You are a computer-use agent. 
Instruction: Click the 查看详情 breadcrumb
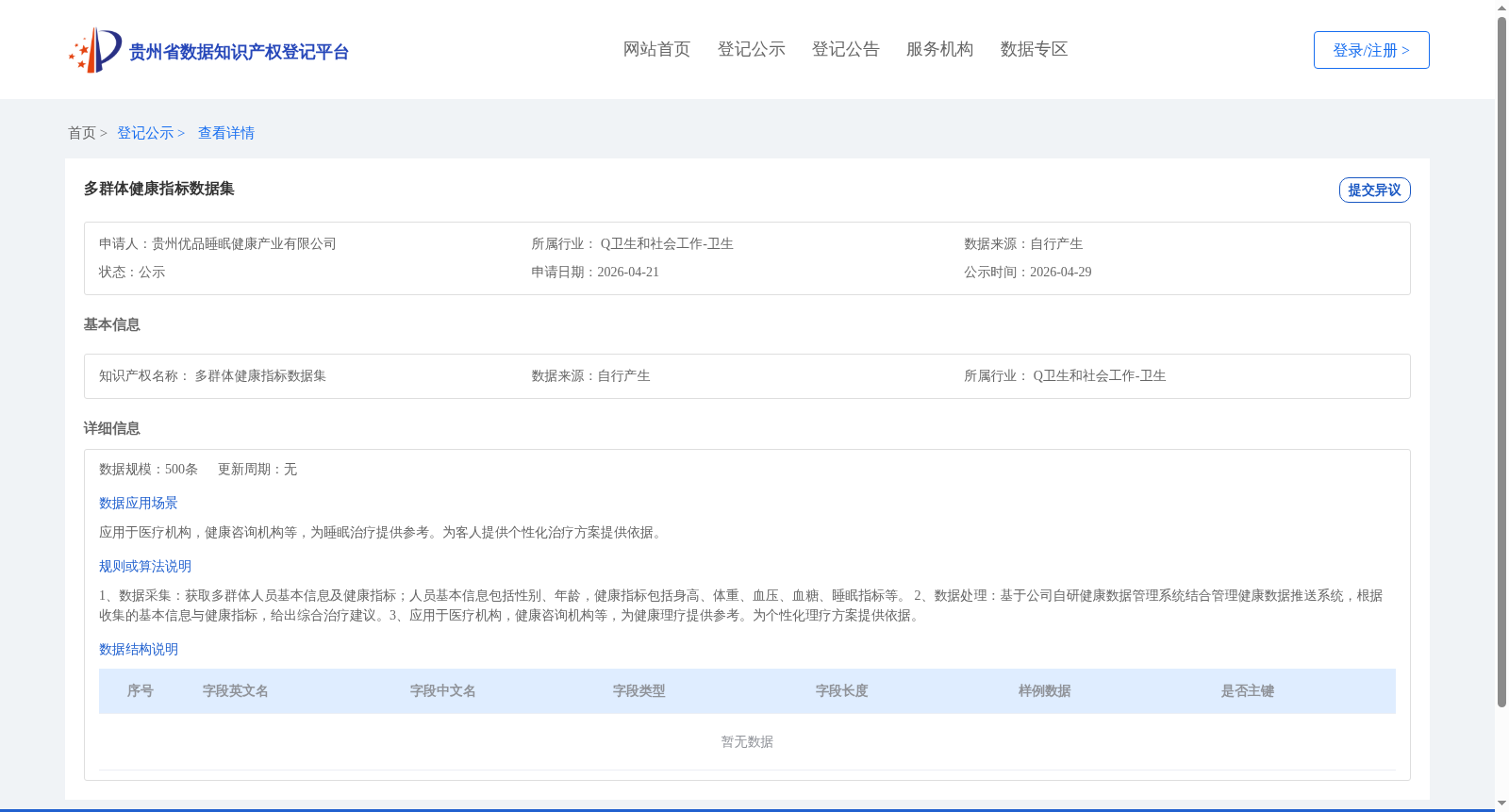pos(226,133)
